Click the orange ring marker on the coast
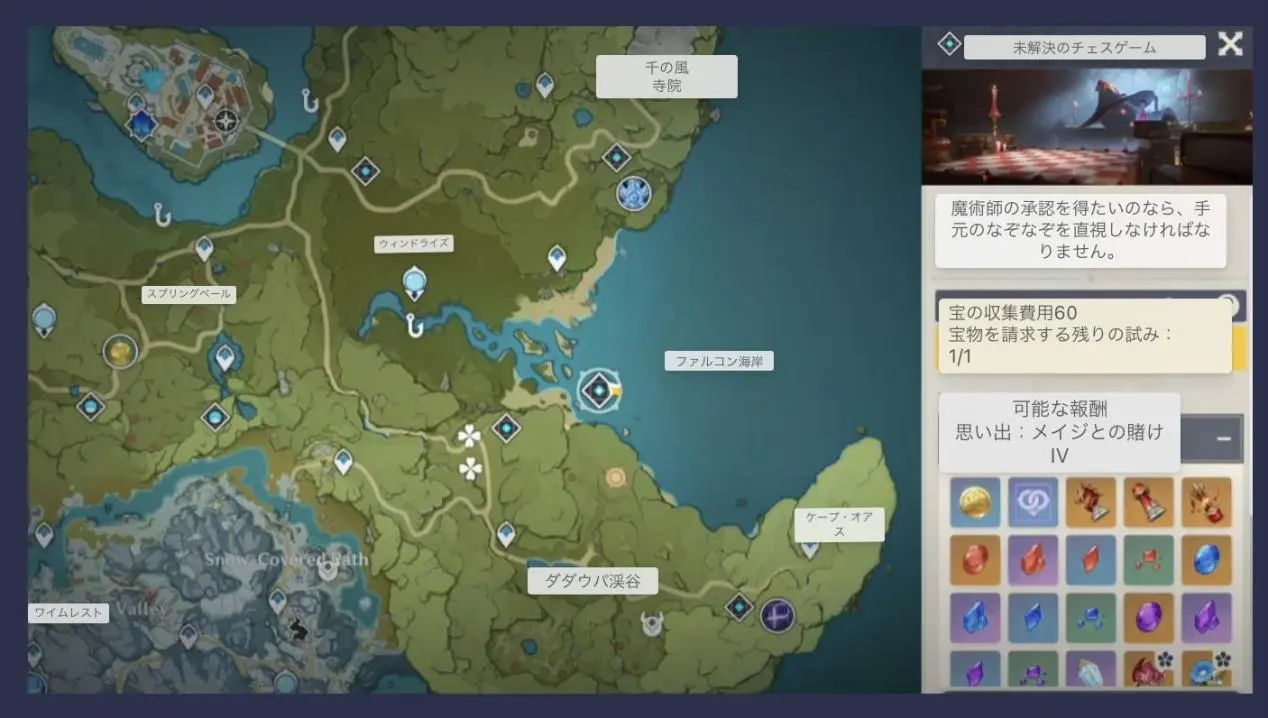Viewport: 1268px width, 718px height. [x=615, y=477]
